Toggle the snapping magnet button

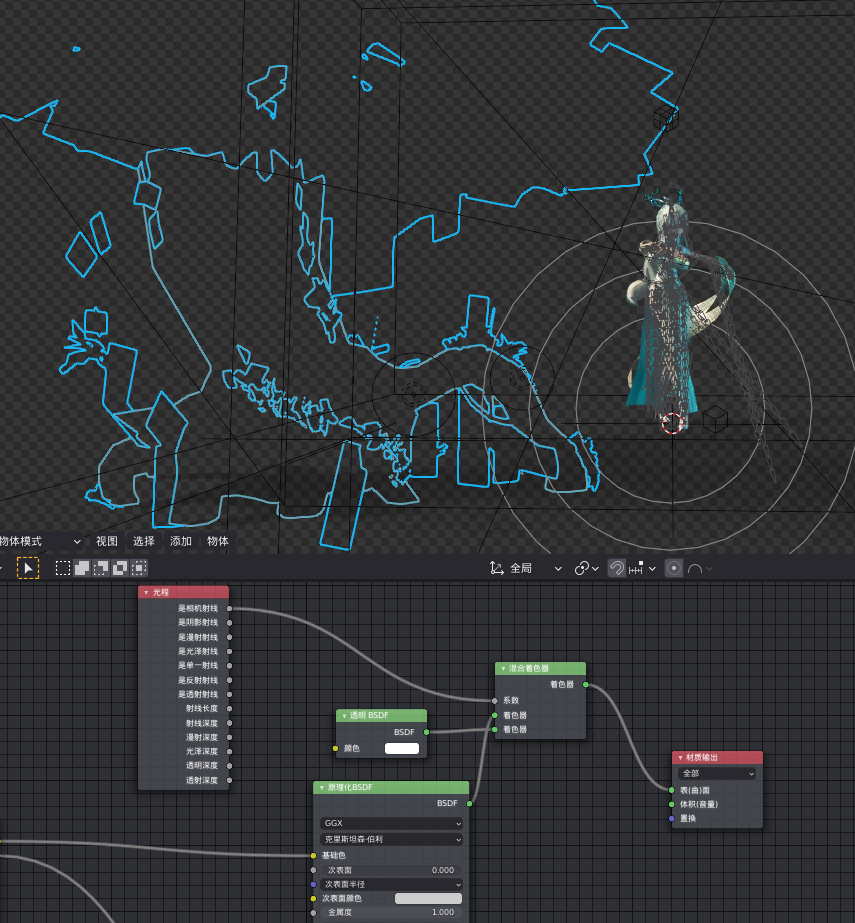coord(617,568)
